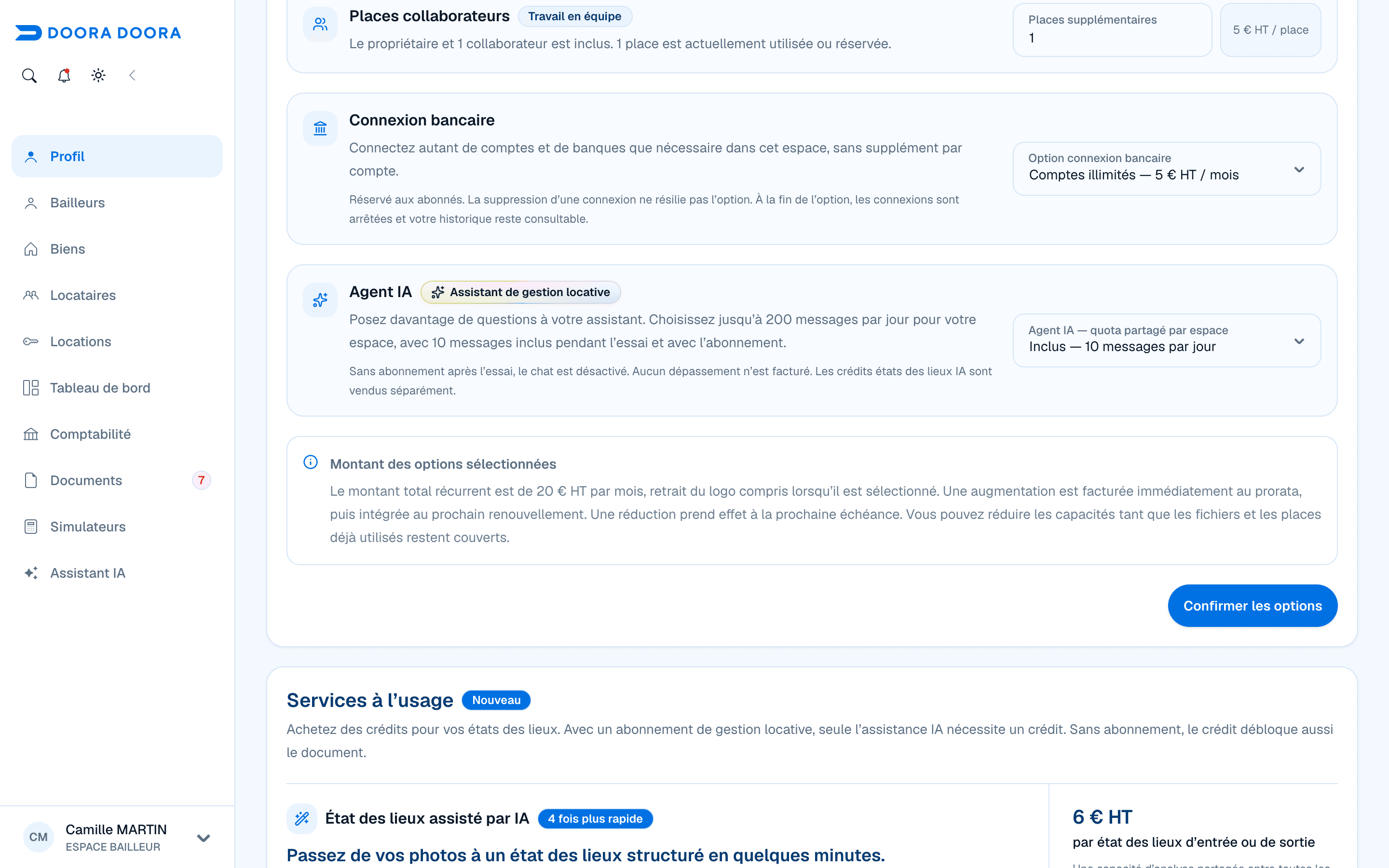Click the Profil person icon

(x=31, y=157)
